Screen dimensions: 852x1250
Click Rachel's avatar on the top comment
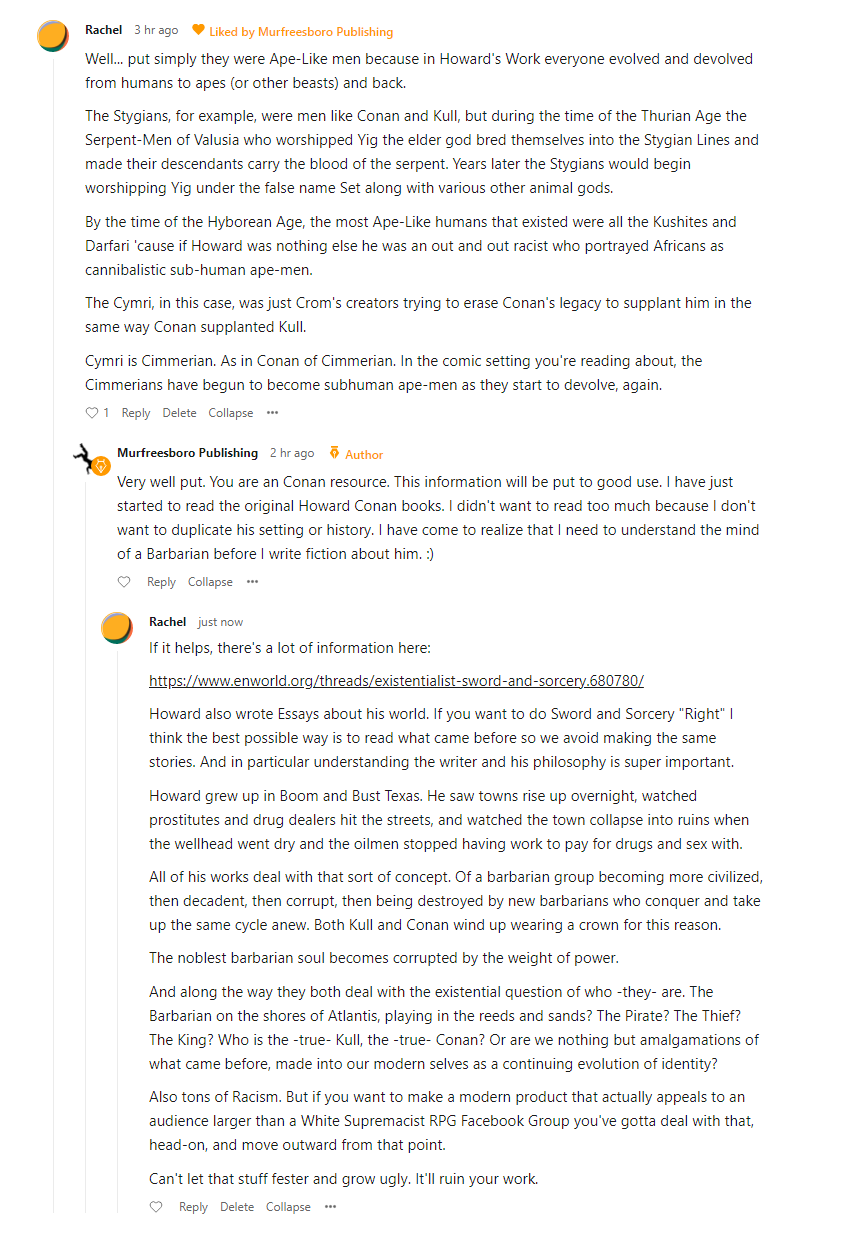click(x=53, y=36)
